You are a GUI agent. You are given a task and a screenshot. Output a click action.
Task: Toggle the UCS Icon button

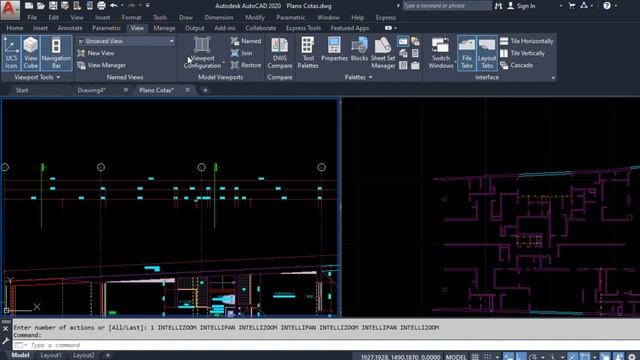coord(11,53)
